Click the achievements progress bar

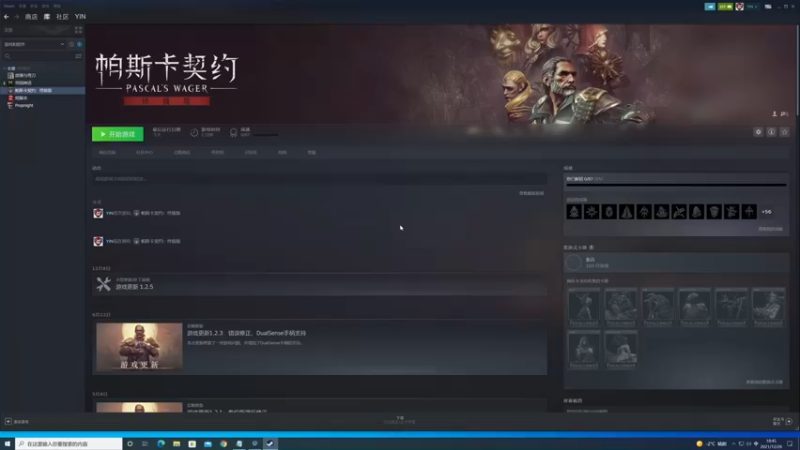676,185
